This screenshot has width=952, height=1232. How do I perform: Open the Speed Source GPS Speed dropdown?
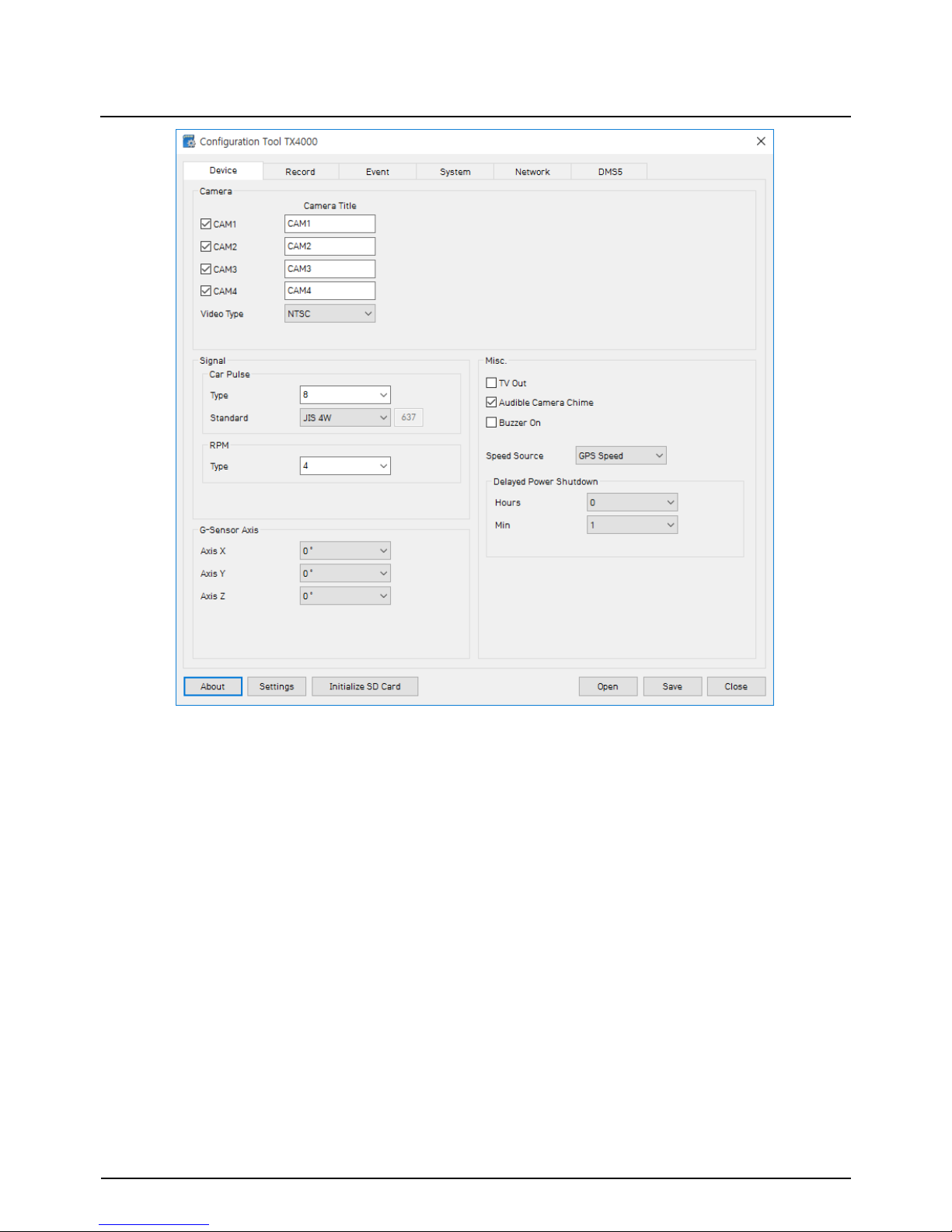point(621,455)
